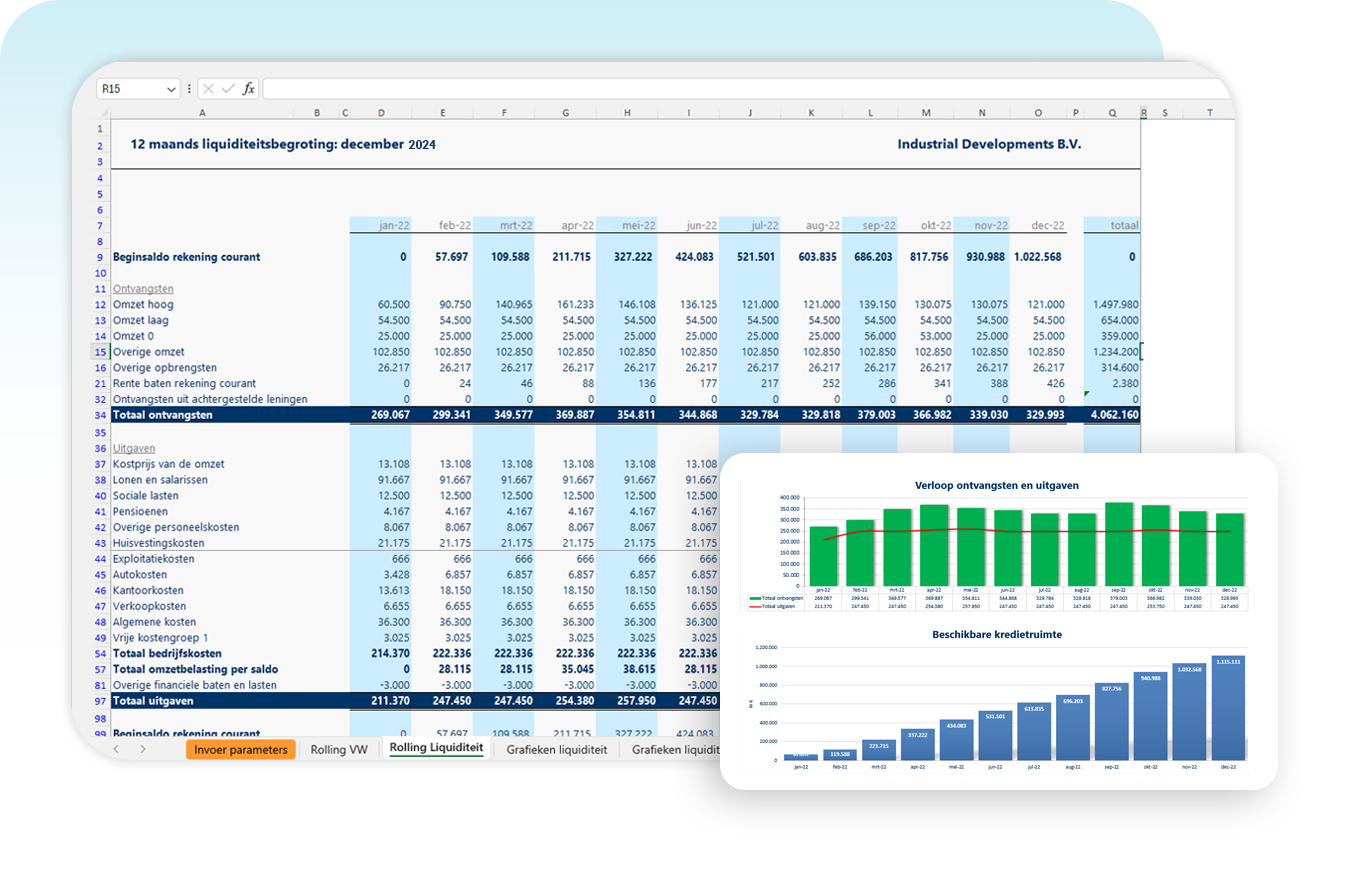Screen dimensions: 1368x894
Task: Click the title '12 maands liquiditeitsbegroting: december 2024'
Action: [x=283, y=144]
